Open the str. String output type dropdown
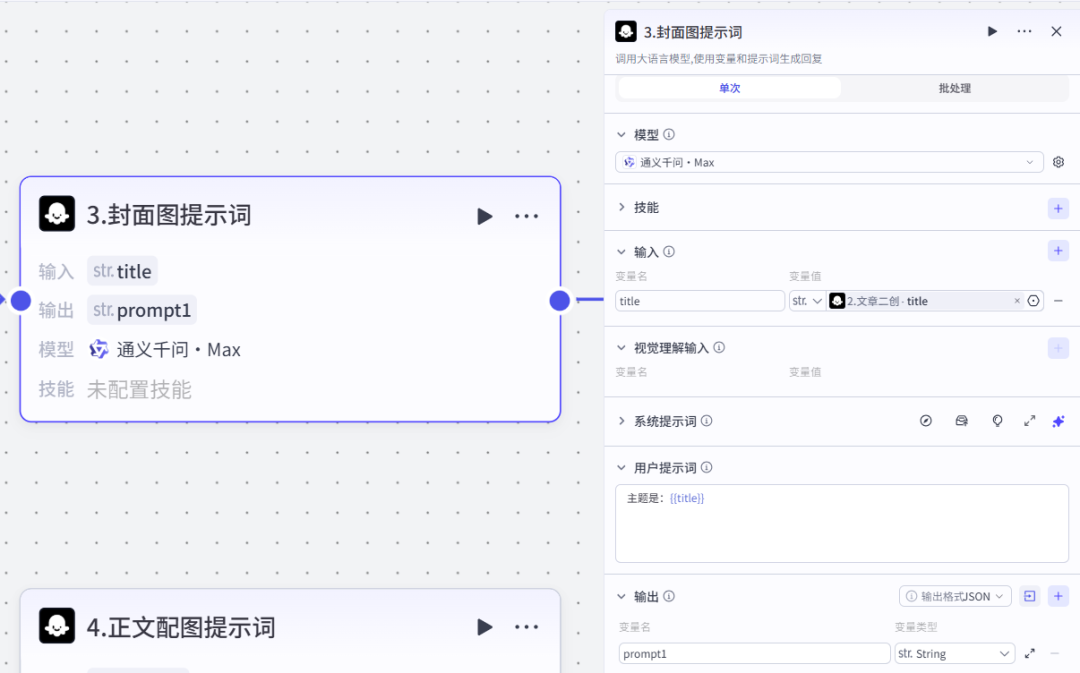Screen dimensions: 1080x673 click(x=953, y=652)
